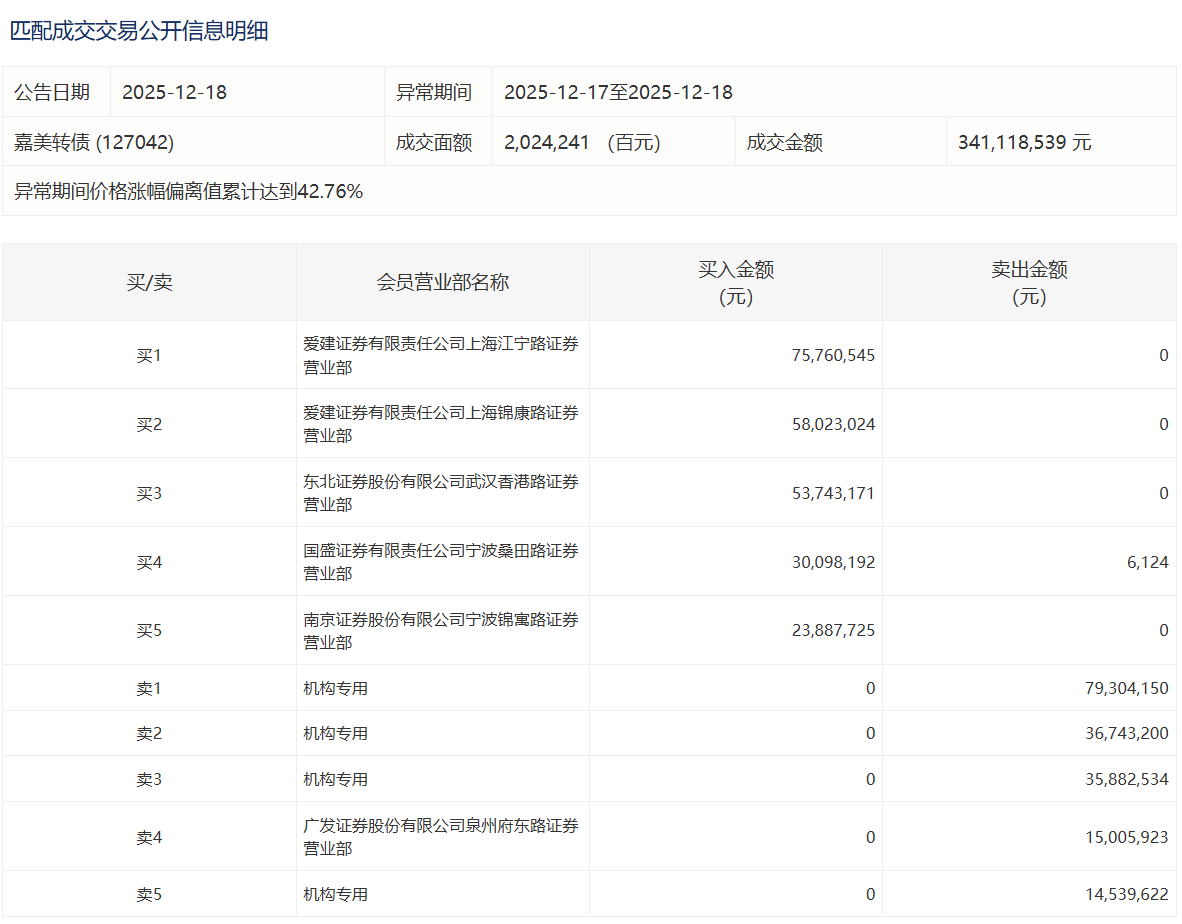
Task: Open 南京证券宁波锦寓路证券营业部 entry
Action: click(x=440, y=631)
